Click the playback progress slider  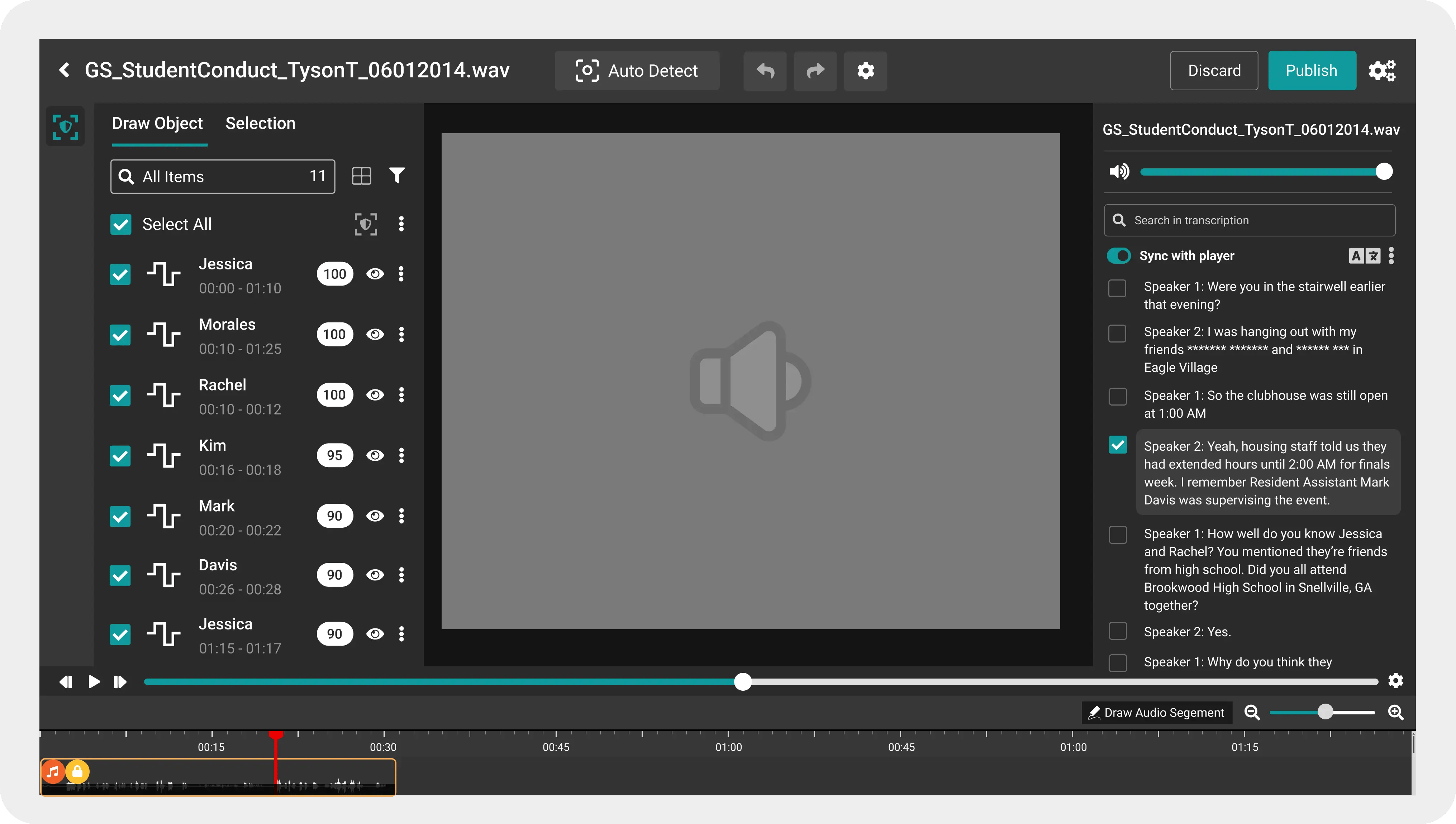(x=761, y=682)
